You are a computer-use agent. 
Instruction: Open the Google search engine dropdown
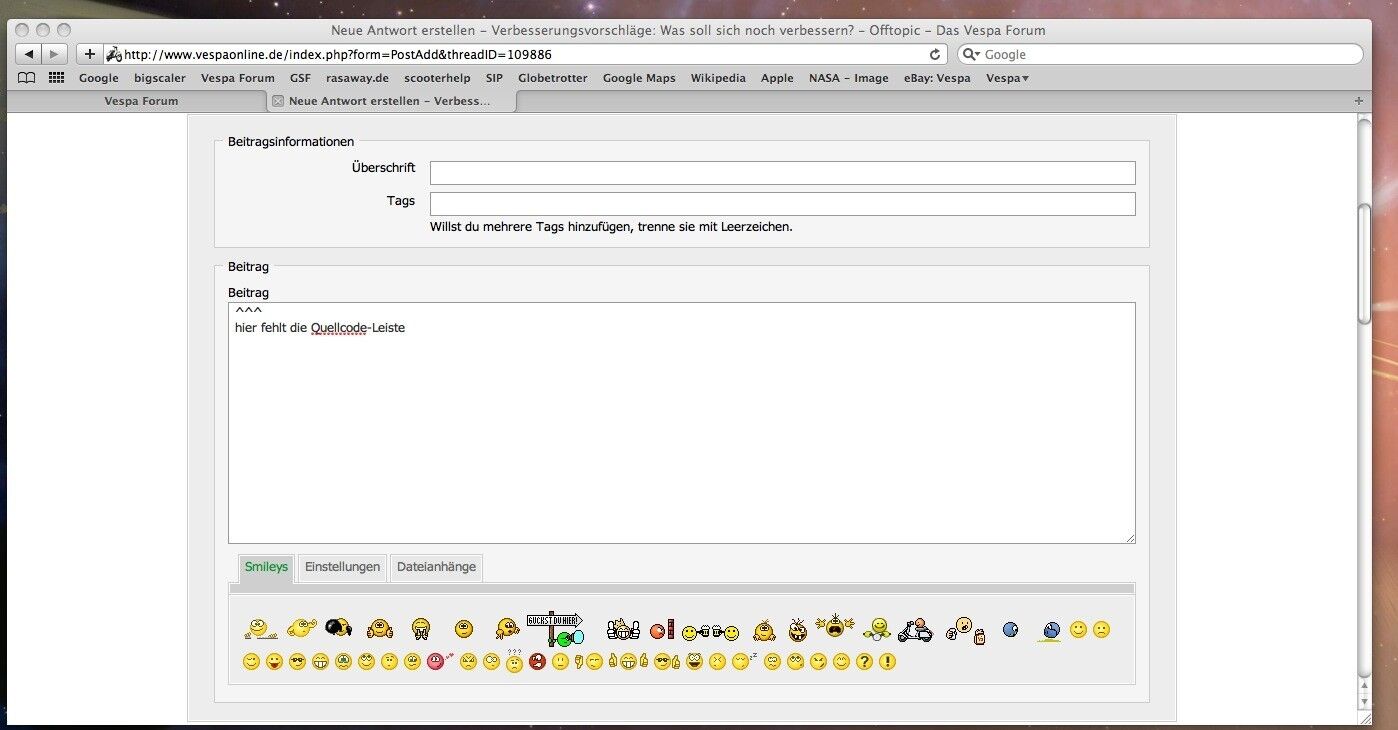[971, 54]
